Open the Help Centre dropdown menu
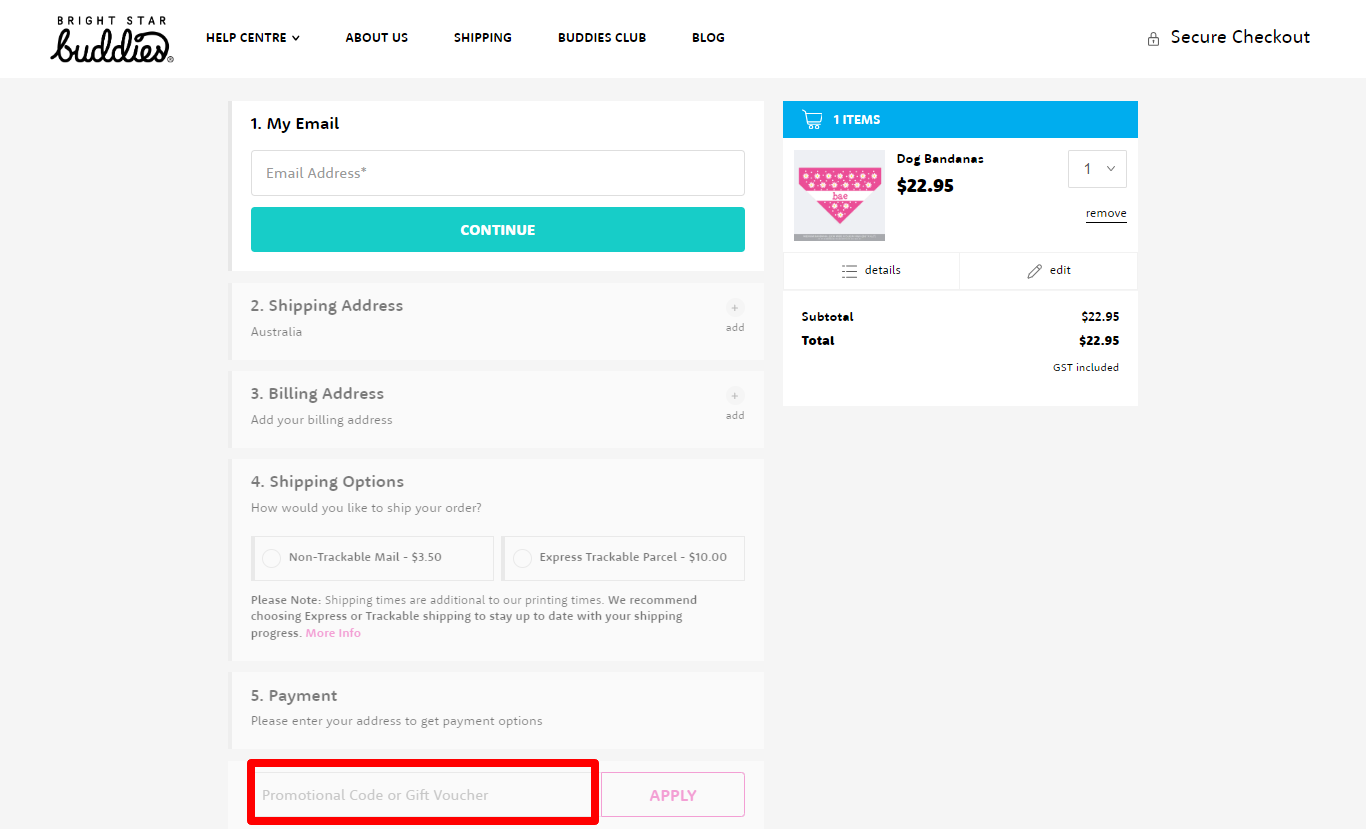Screen dimensions: 1366x829 (x=252, y=37)
